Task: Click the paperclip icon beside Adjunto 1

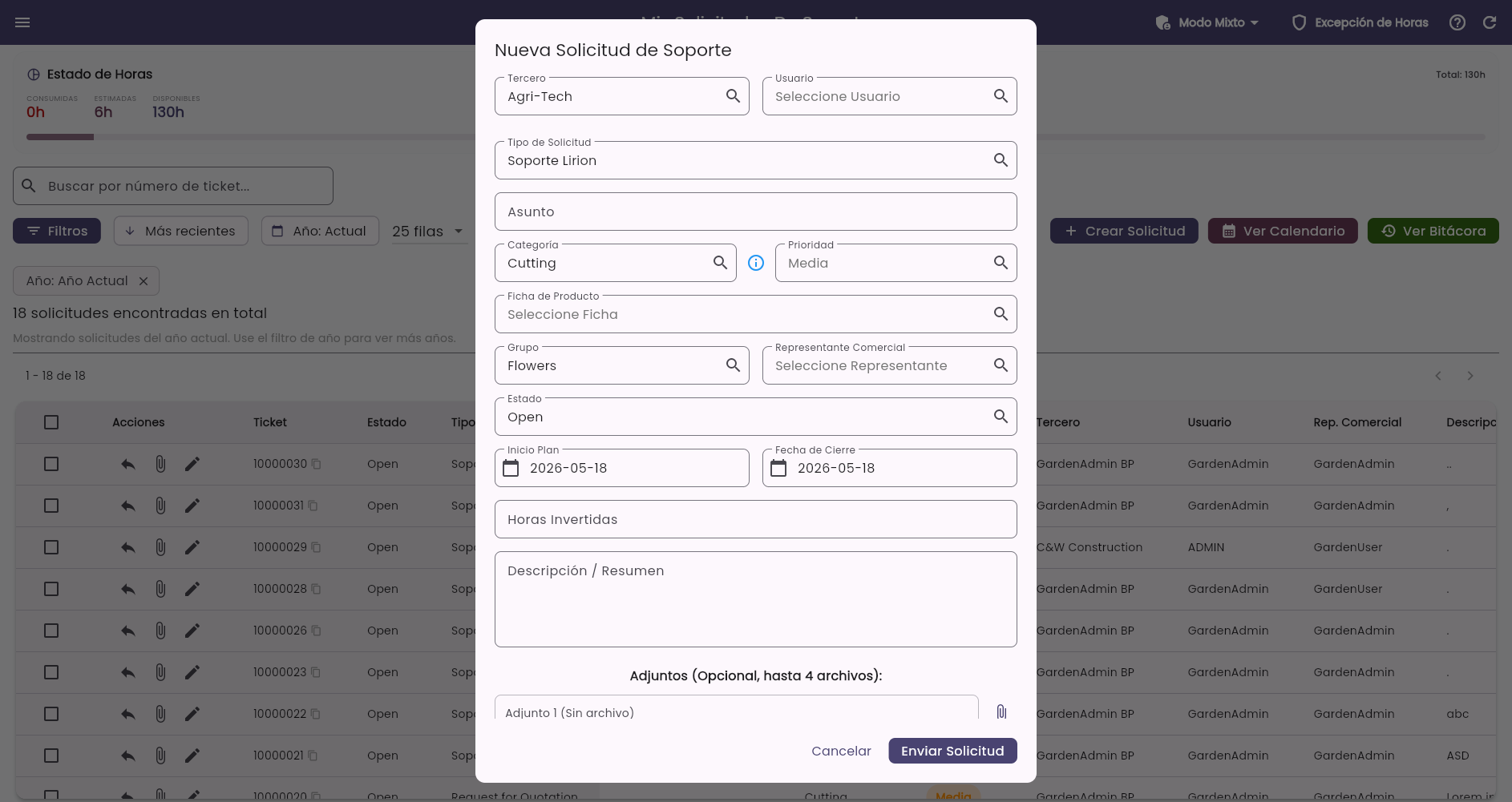Action: coord(1001,711)
